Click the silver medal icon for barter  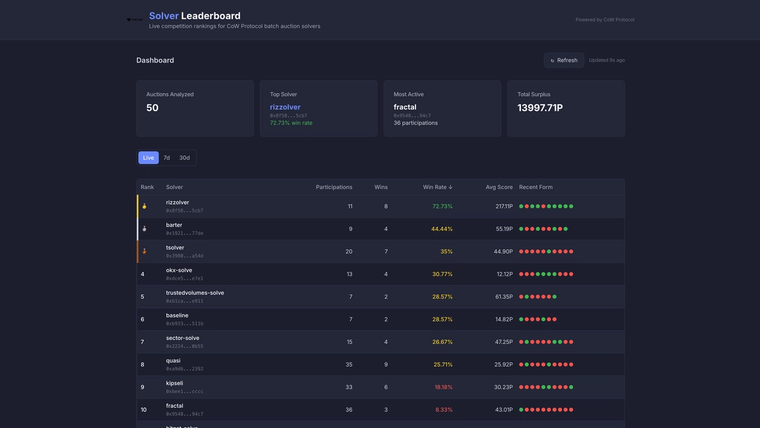tap(144, 229)
